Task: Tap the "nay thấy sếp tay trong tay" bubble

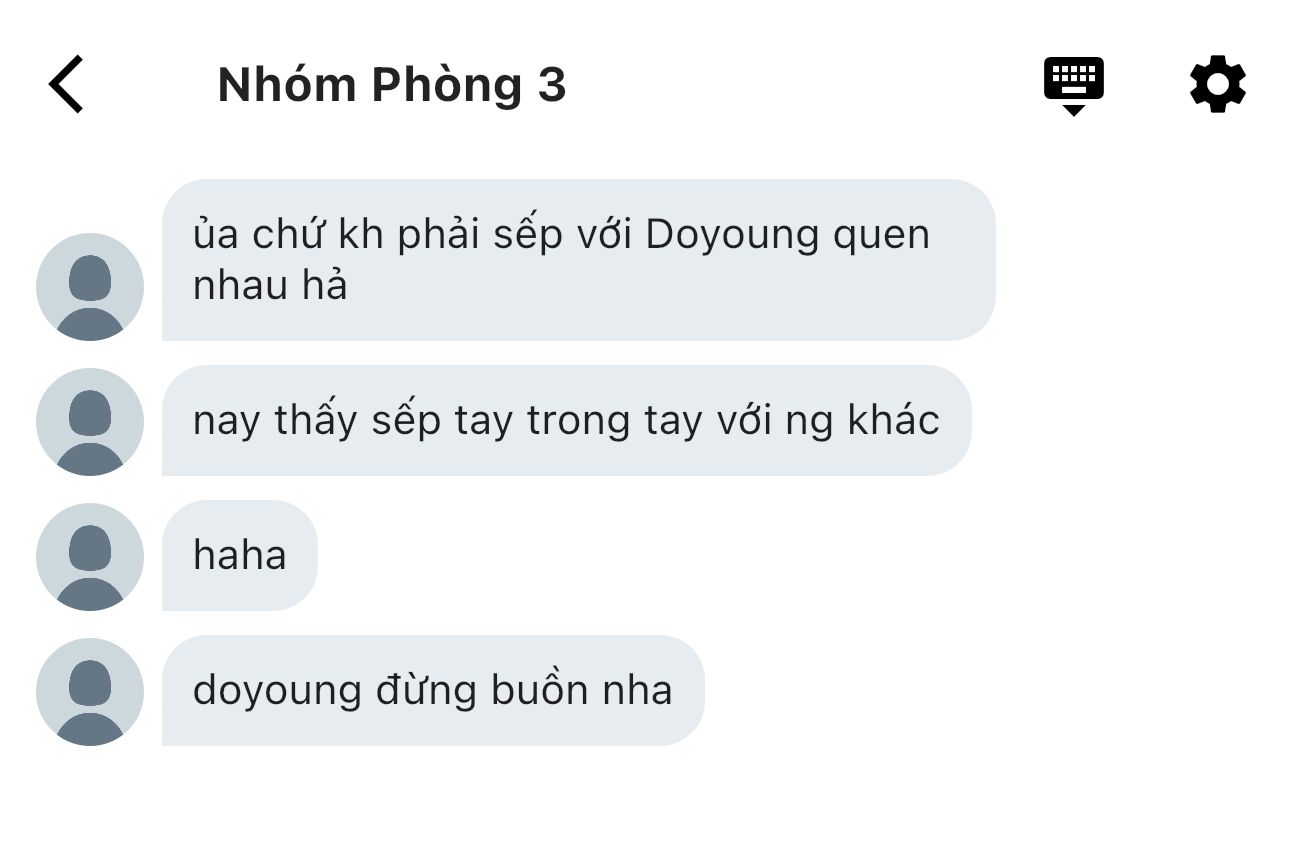Action: (x=566, y=420)
